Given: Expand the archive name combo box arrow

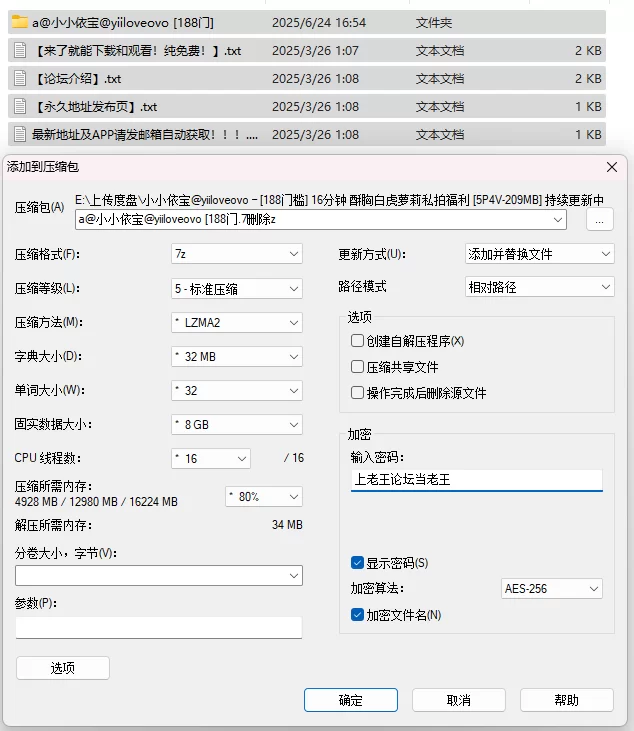Looking at the screenshot, I should point(558,220).
